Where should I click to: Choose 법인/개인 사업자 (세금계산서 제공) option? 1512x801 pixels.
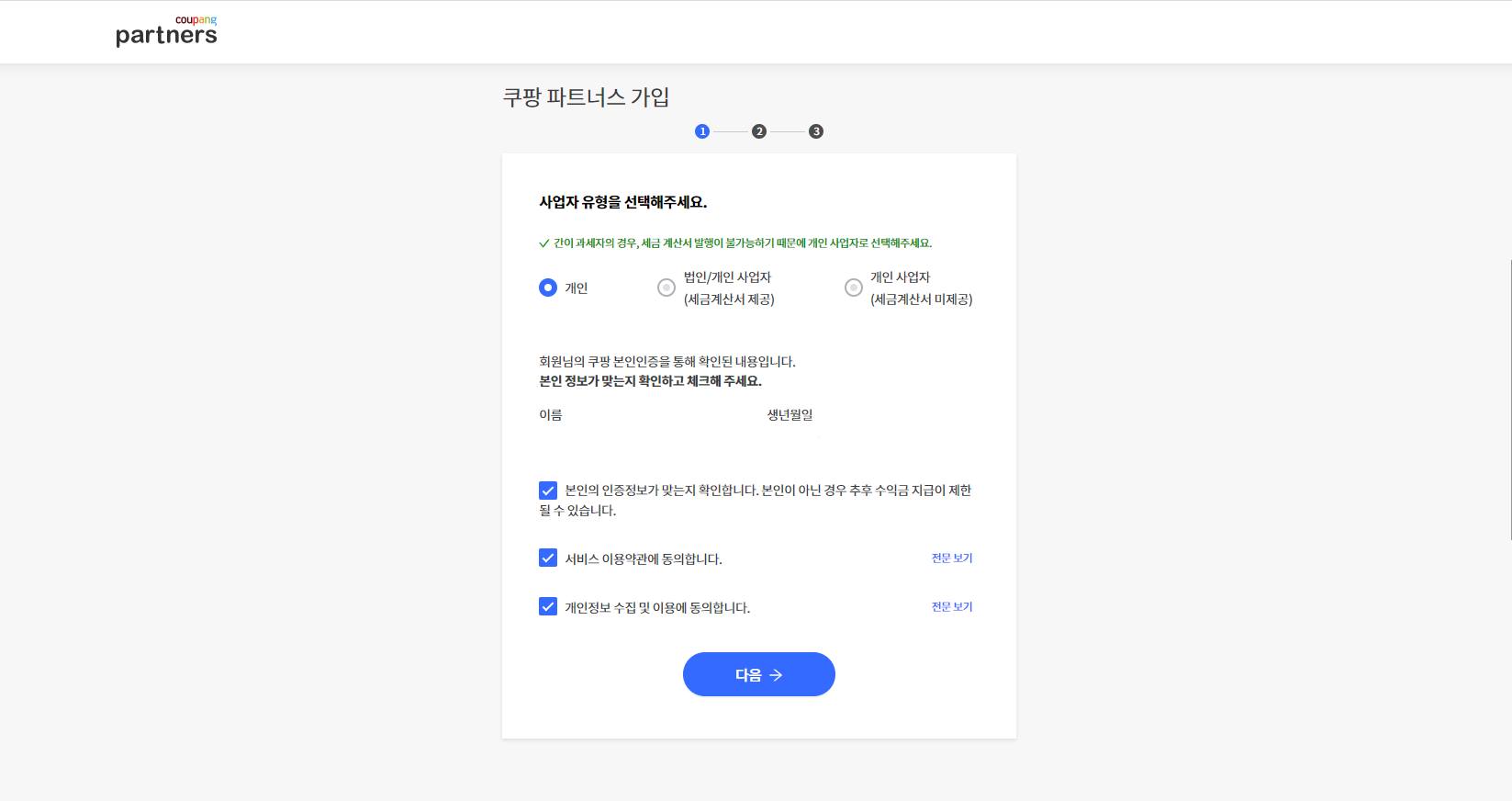point(666,288)
